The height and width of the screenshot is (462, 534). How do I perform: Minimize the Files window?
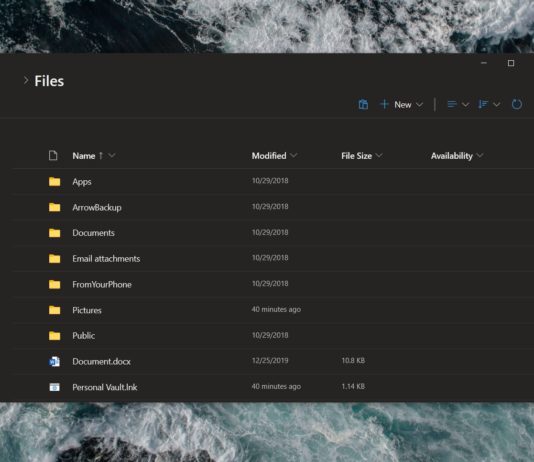(x=484, y=63)
